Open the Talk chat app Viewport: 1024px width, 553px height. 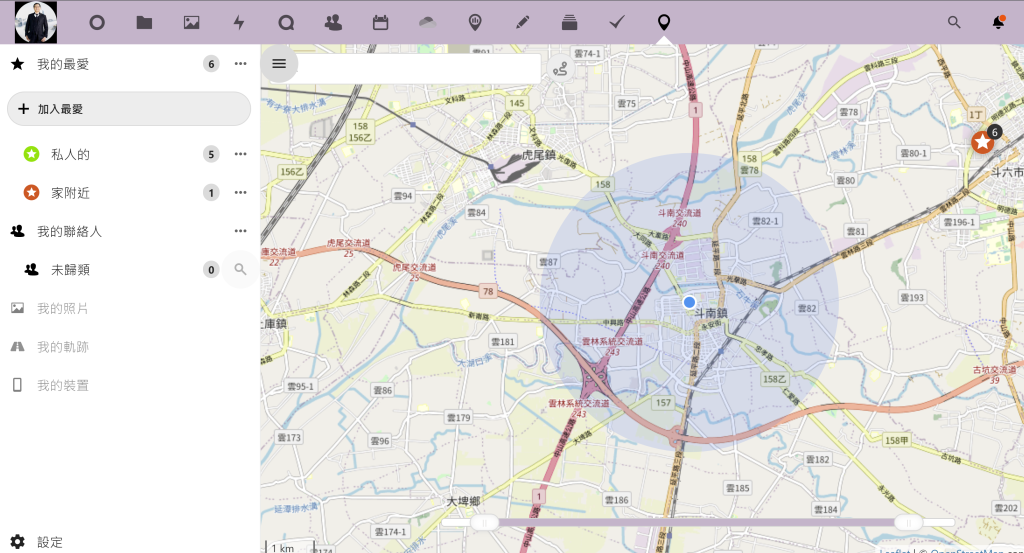[x=286, y=23]
